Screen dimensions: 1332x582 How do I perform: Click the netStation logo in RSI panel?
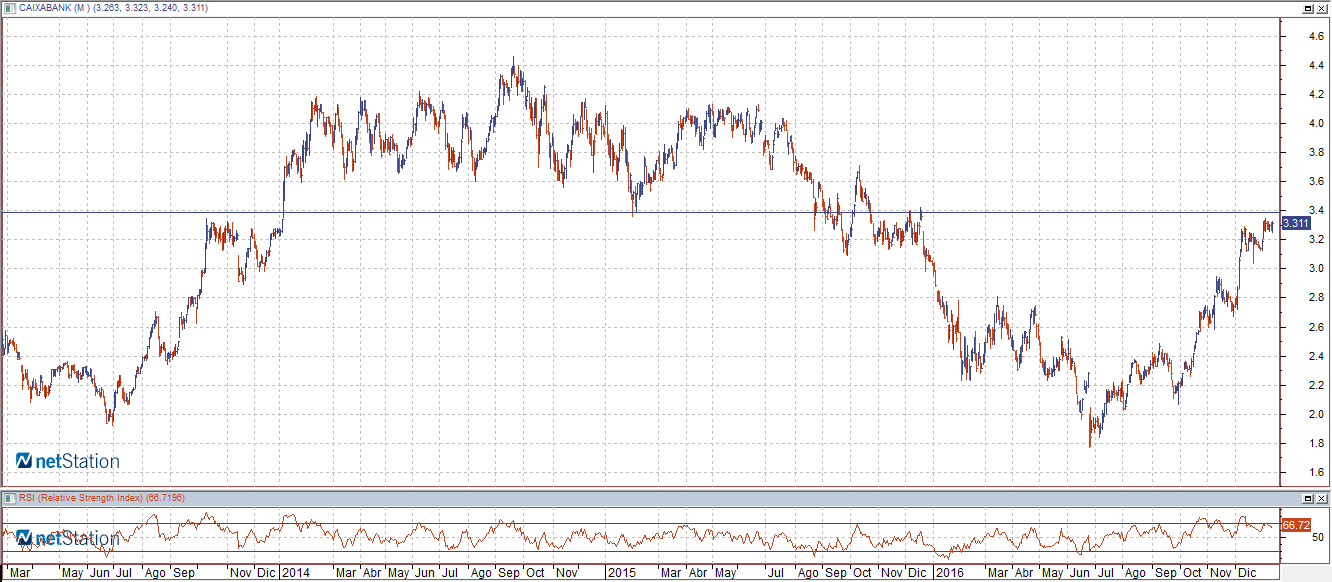68,538
